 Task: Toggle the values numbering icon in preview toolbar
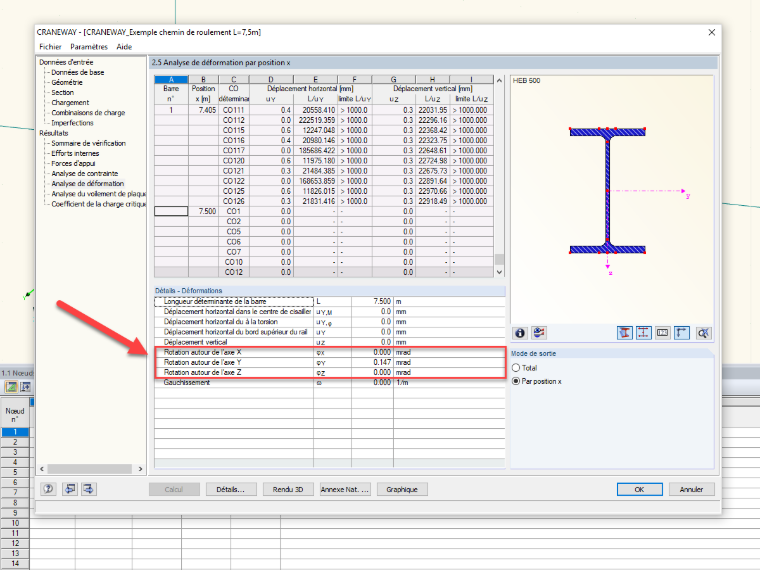point(663,333)
